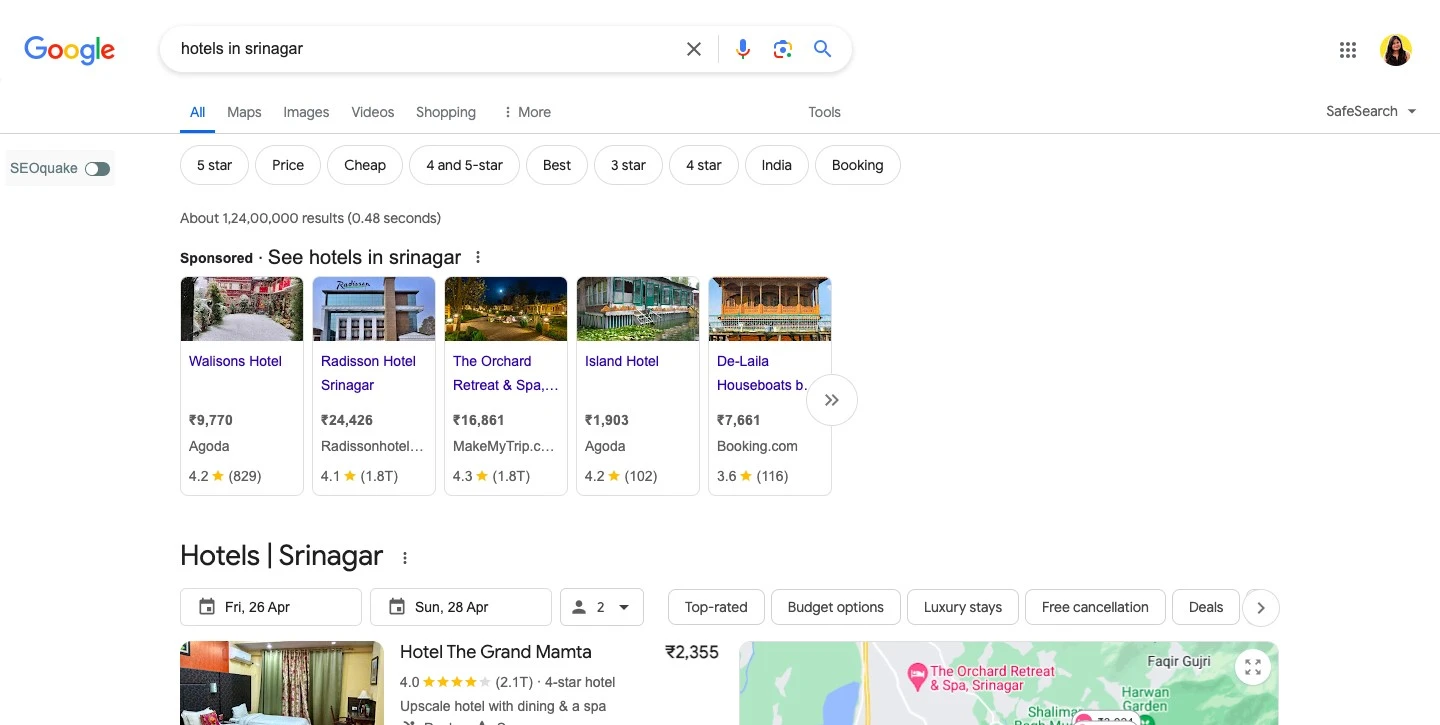Image resolution: width=1440 pixels, height=725 pixels.
Task: Apply the 3 star filter chip
Action: [x=628, y=165]
